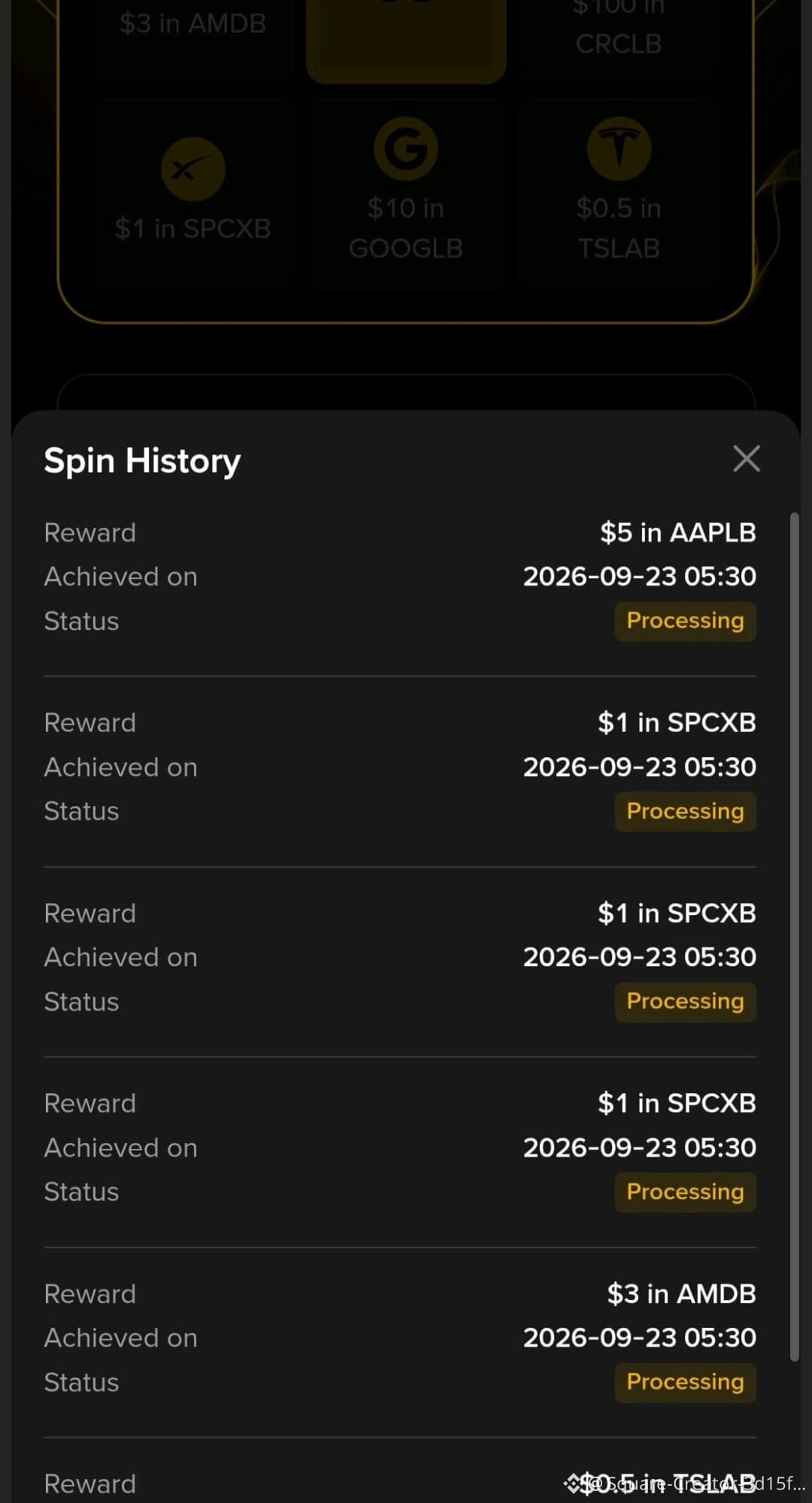
Task: Click the Spin History heading
Action: coord(142,461)
